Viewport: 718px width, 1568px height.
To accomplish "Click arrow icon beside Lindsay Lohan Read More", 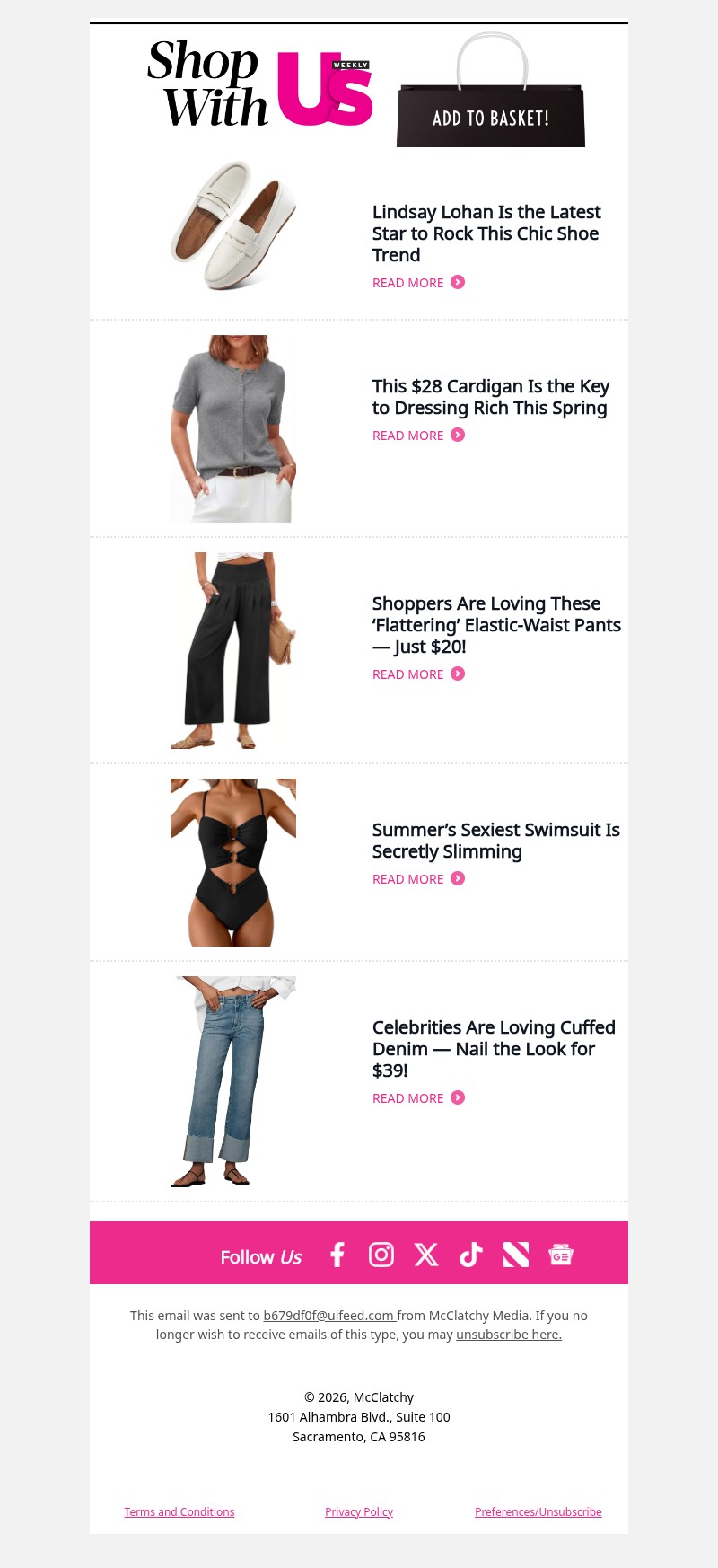I will (x=458, y=282).
